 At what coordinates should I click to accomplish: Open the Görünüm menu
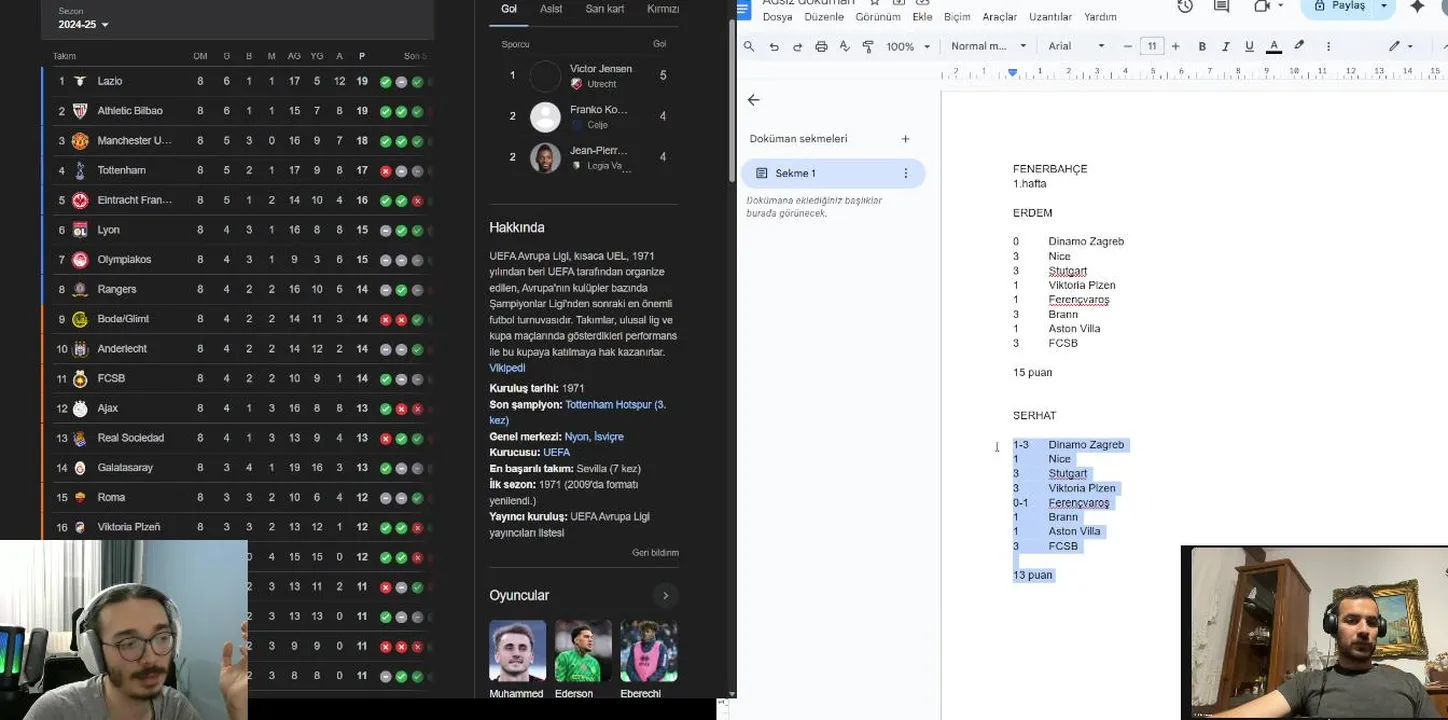878,17
